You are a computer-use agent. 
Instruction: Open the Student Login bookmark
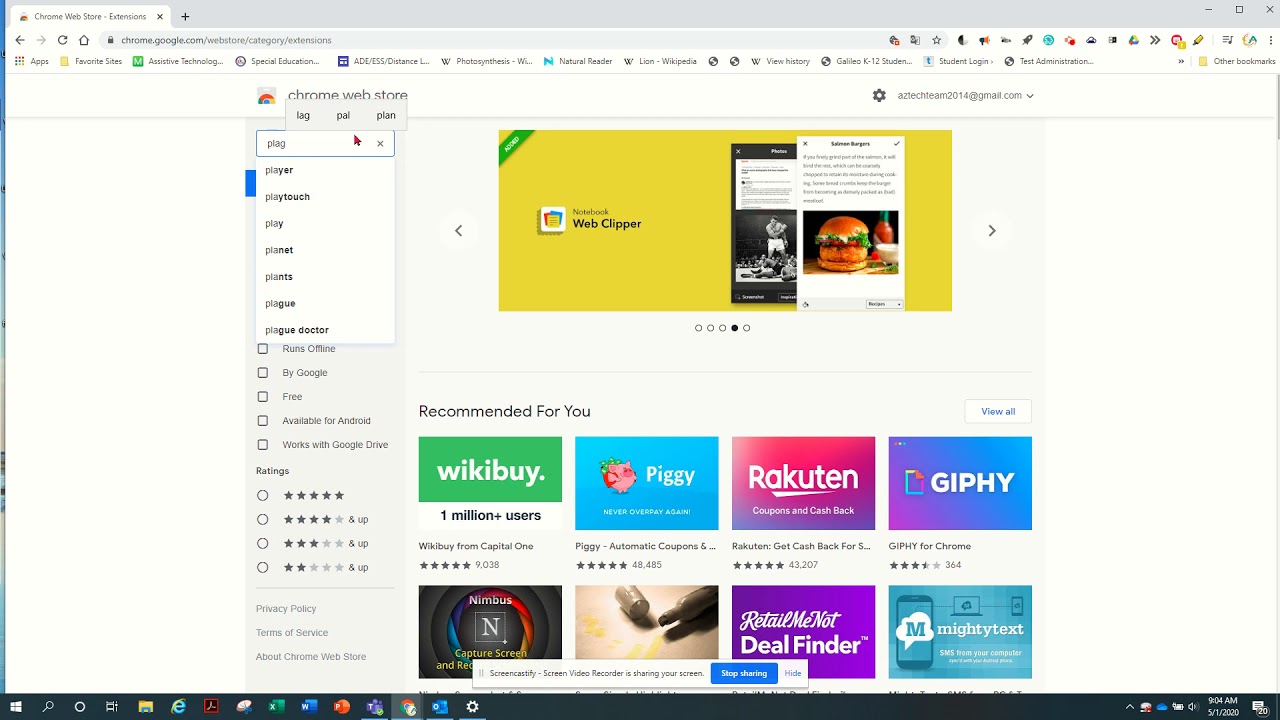(x=958, y=61)
